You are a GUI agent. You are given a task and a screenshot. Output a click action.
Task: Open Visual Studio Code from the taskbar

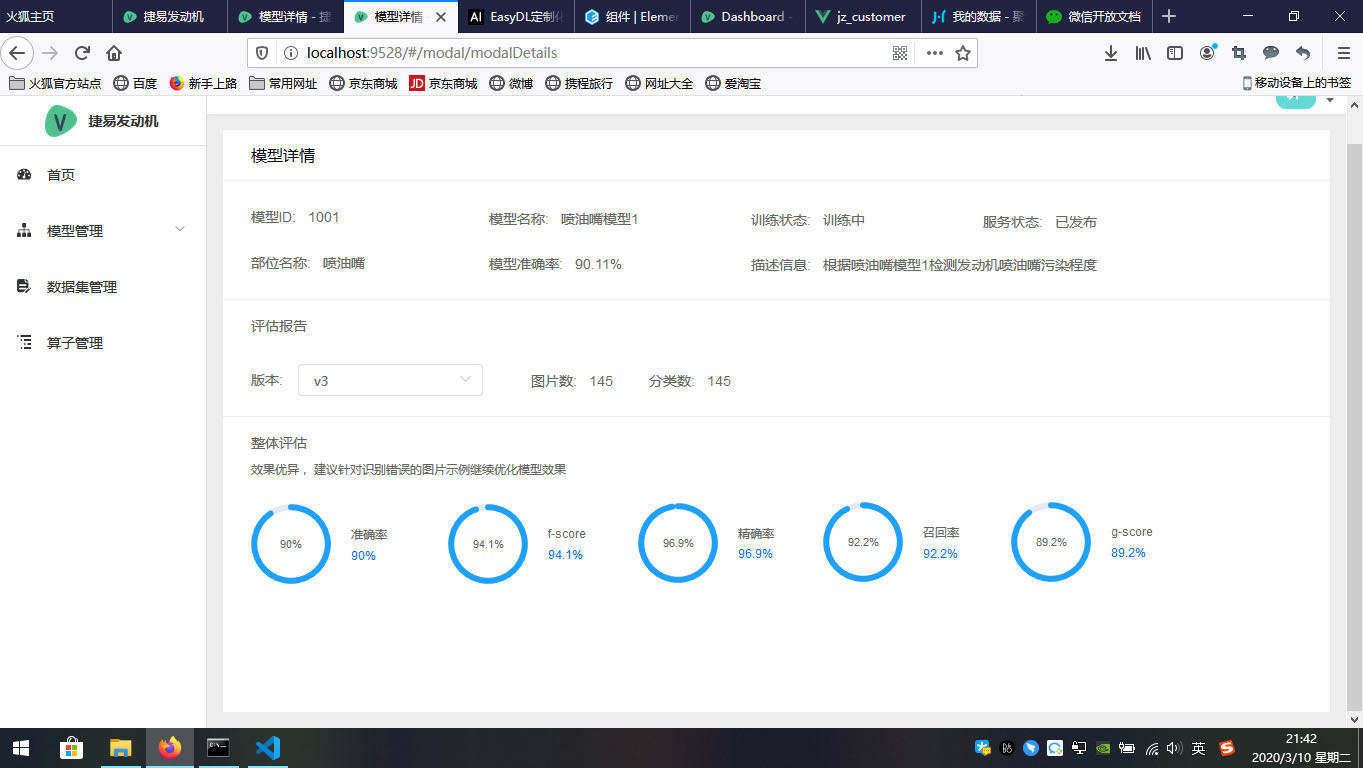[x=267, y=748]
